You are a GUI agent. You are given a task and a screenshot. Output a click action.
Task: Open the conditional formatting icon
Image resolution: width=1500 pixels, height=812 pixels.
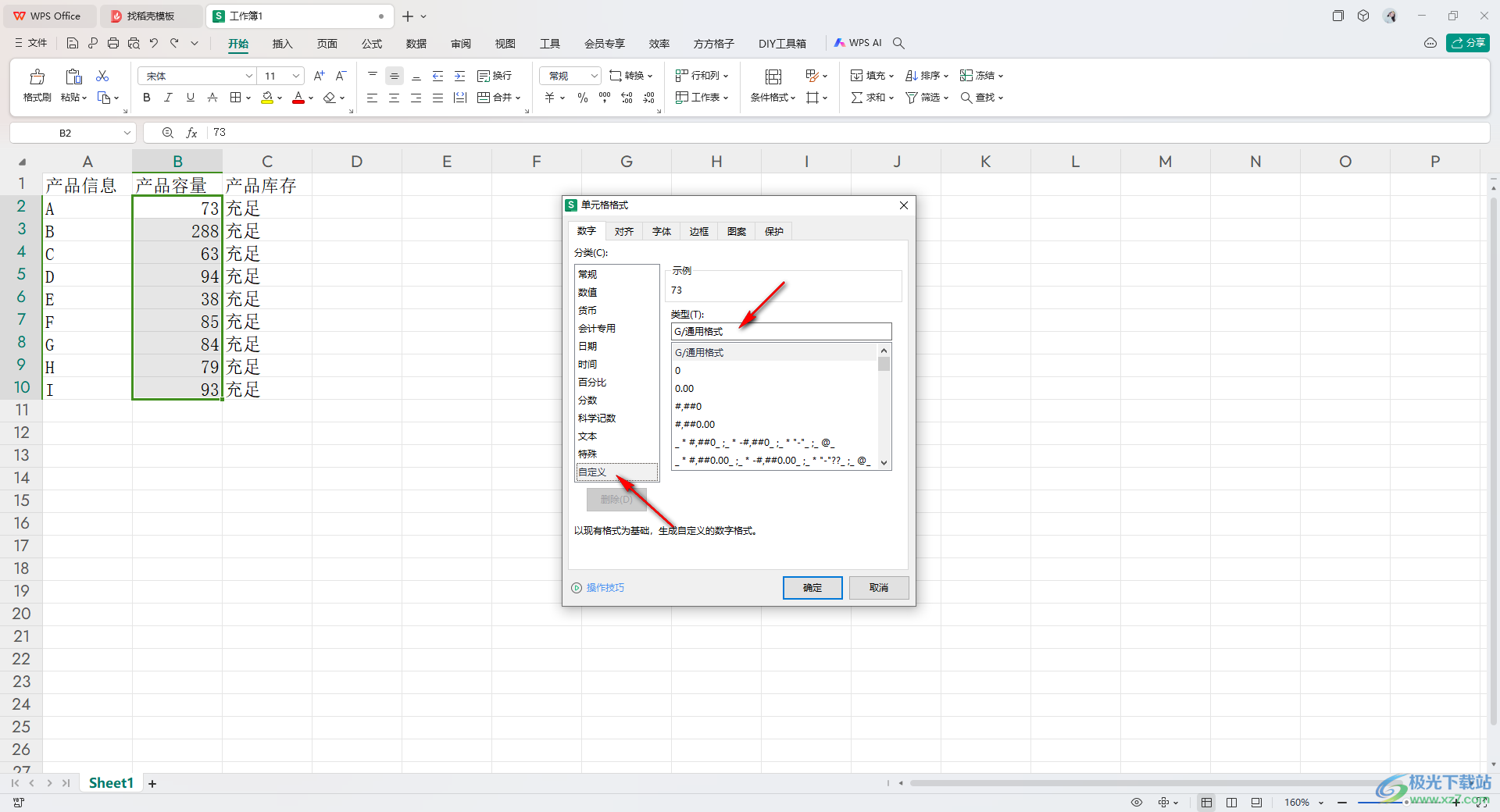point(773,77)
